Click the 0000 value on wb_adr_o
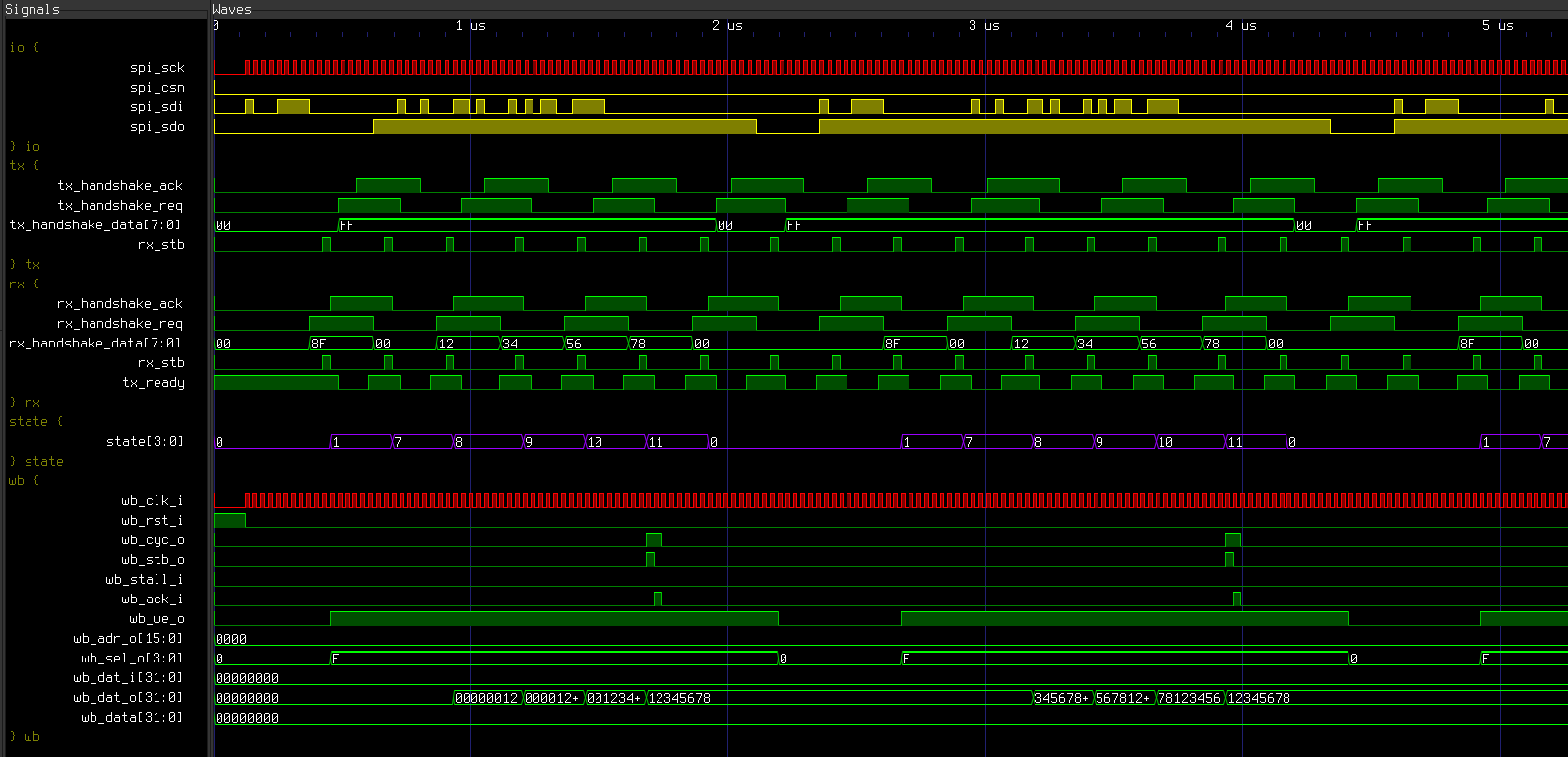 pos(231,639)
